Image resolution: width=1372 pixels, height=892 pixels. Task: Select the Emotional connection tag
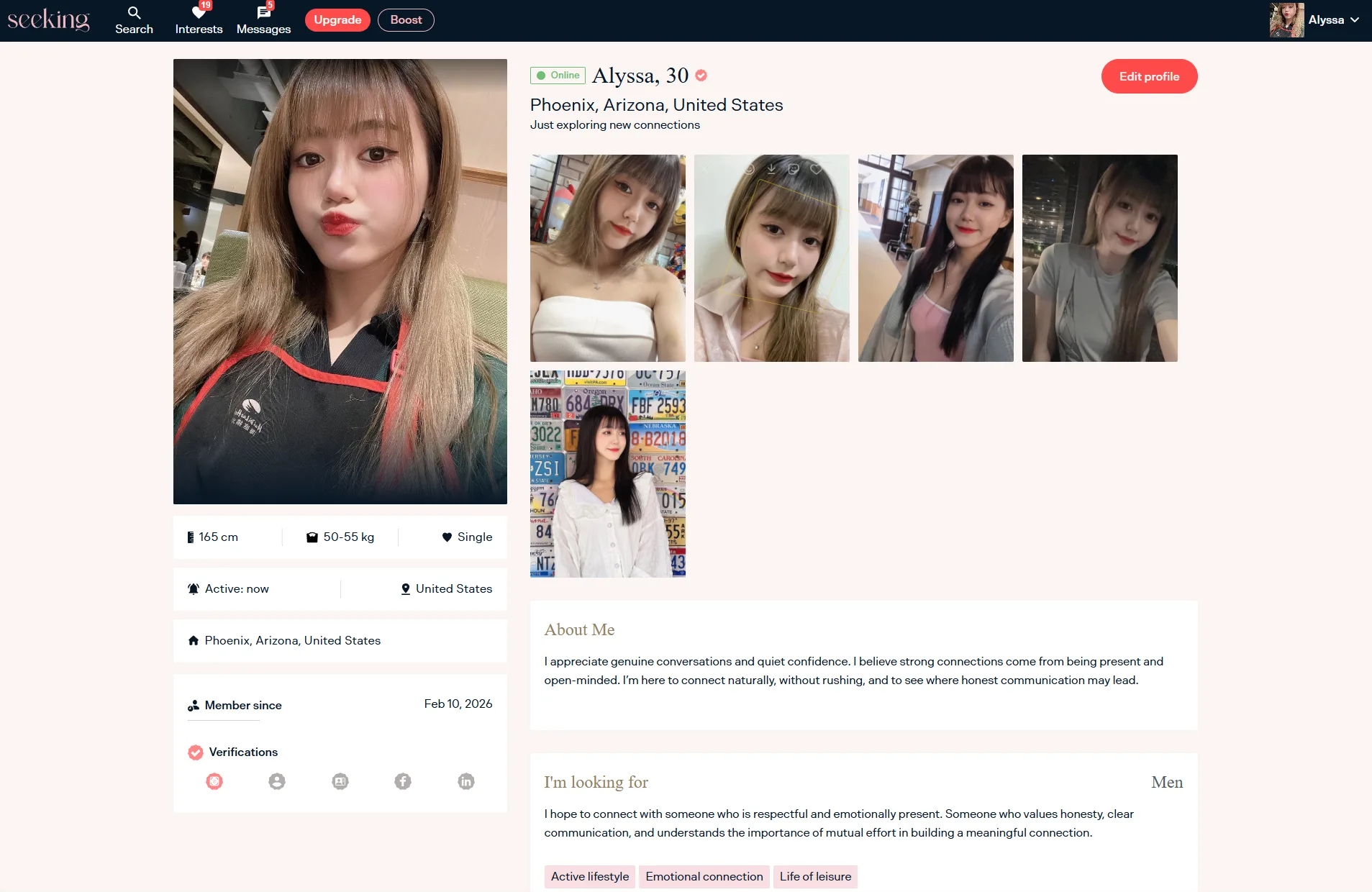(x=704, y=876)
